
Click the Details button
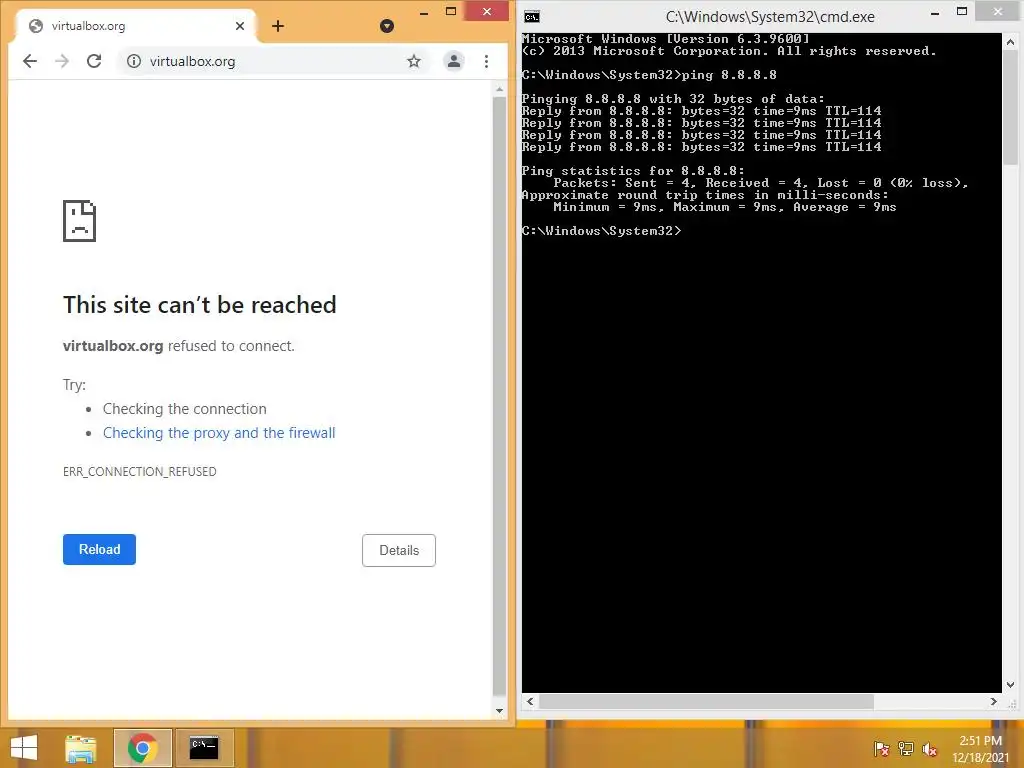(x=399, y=551)
